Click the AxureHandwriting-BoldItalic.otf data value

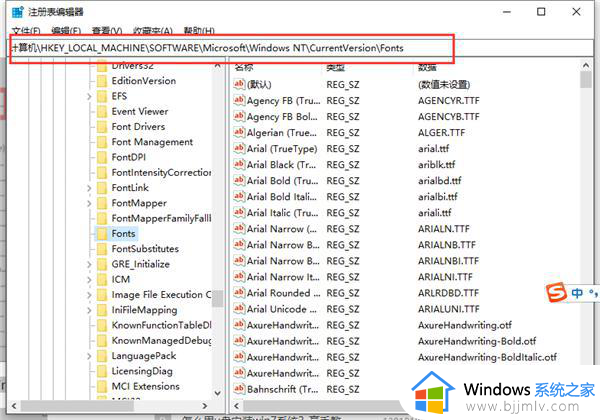(488, 357)
